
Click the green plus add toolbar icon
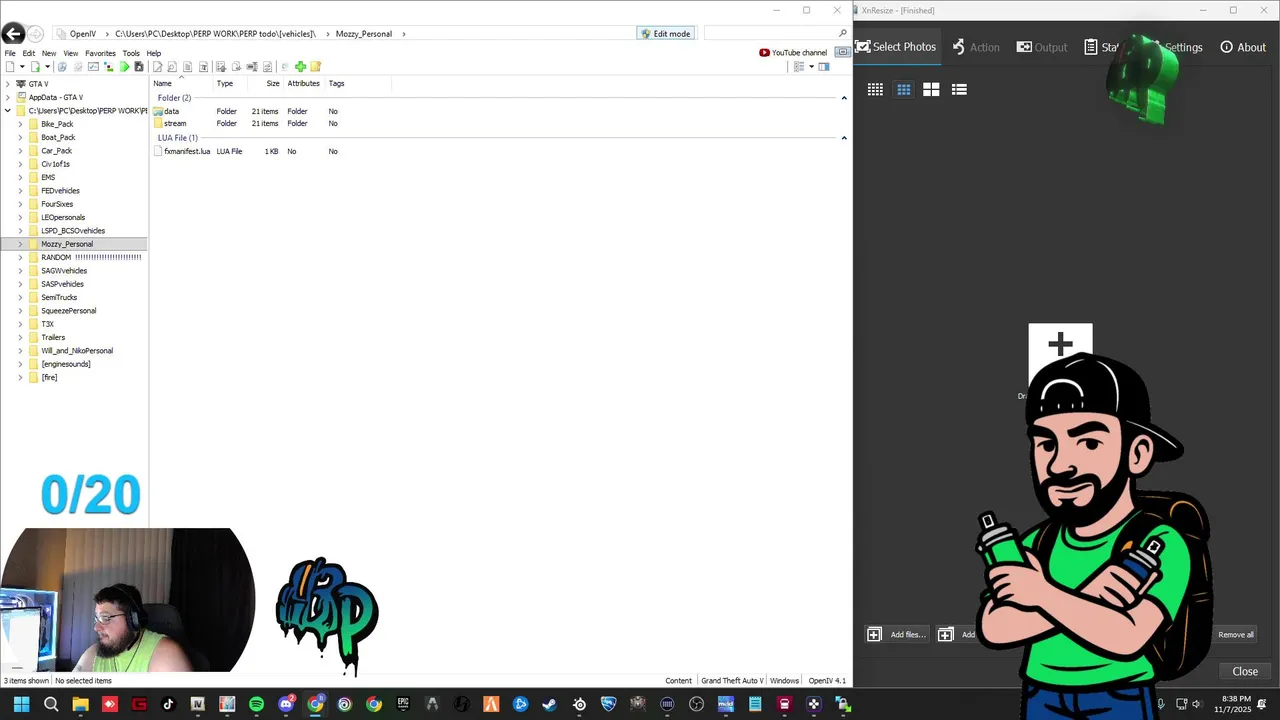tap(300, 67)
